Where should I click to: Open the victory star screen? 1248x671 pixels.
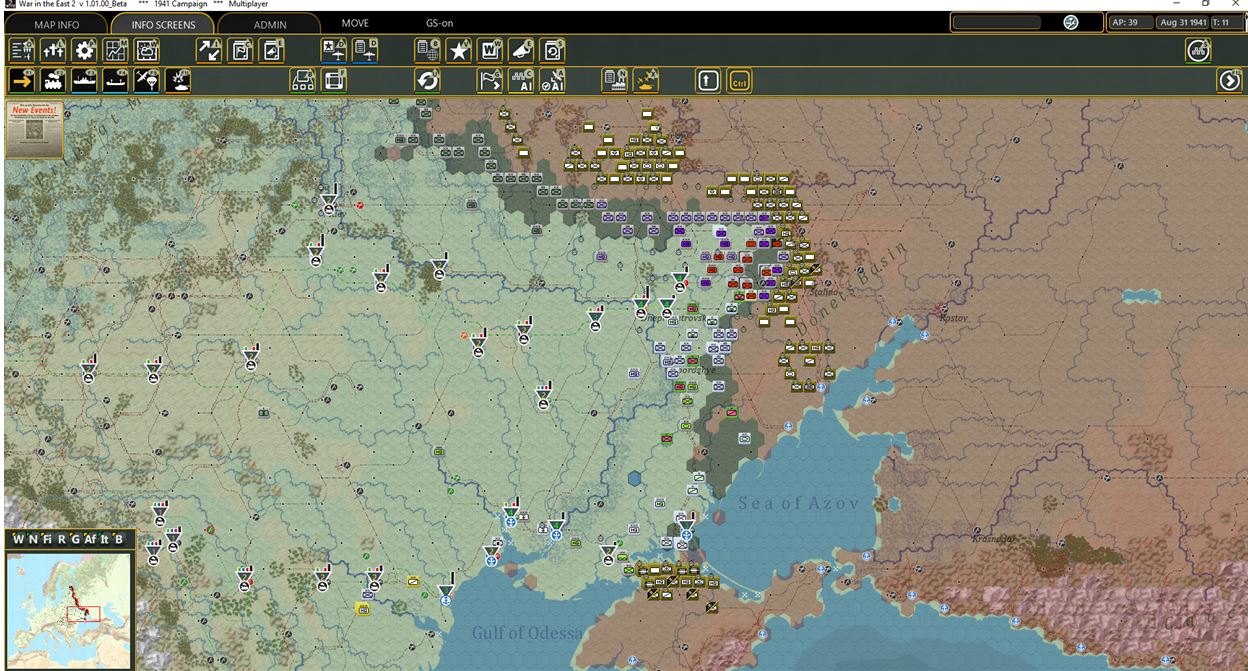(x=459, y=50)
